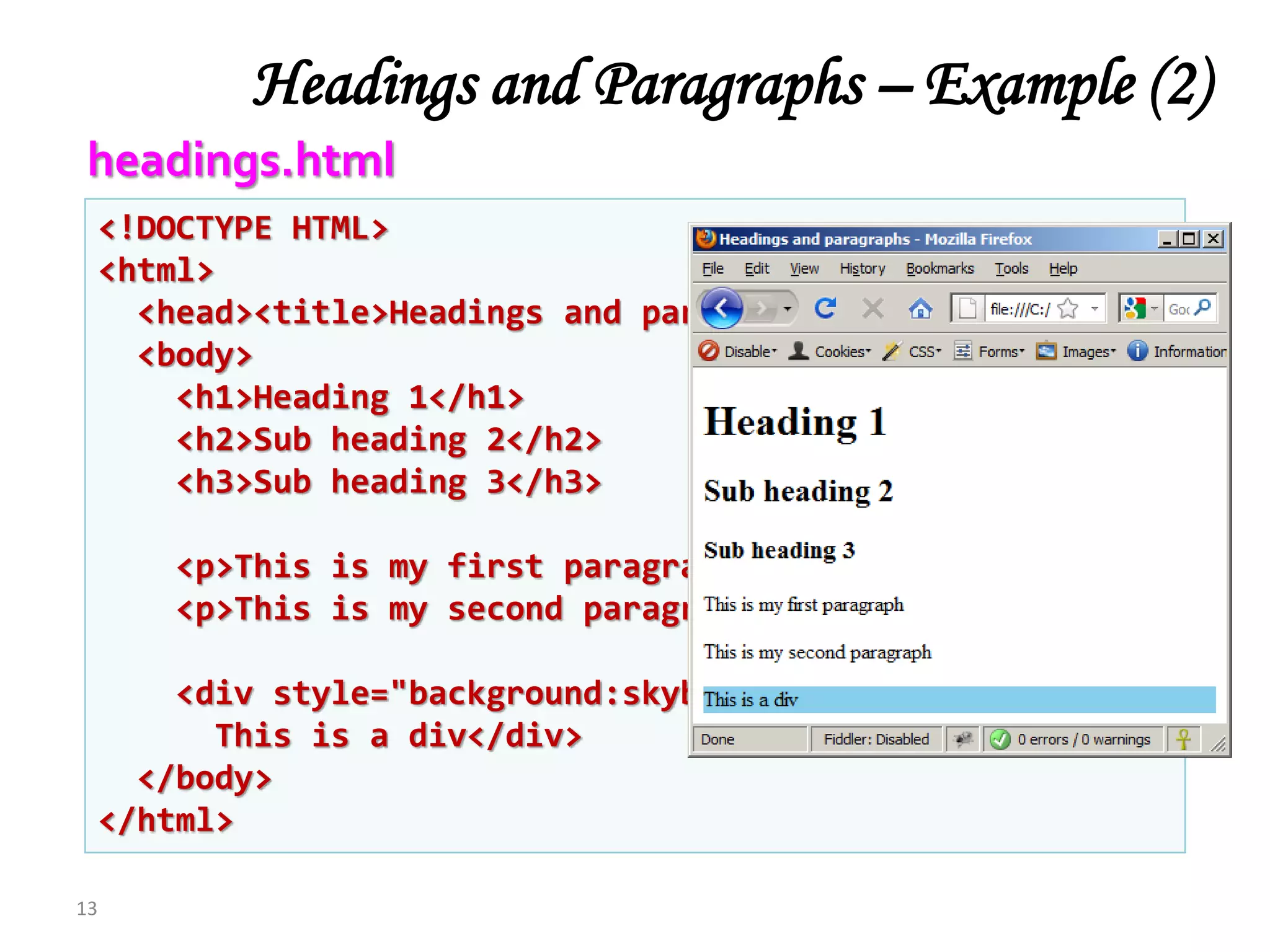This screenshot has height=952, width=1270.
Task: Open the Tools menu
Action: click(x=1011, y=268)
